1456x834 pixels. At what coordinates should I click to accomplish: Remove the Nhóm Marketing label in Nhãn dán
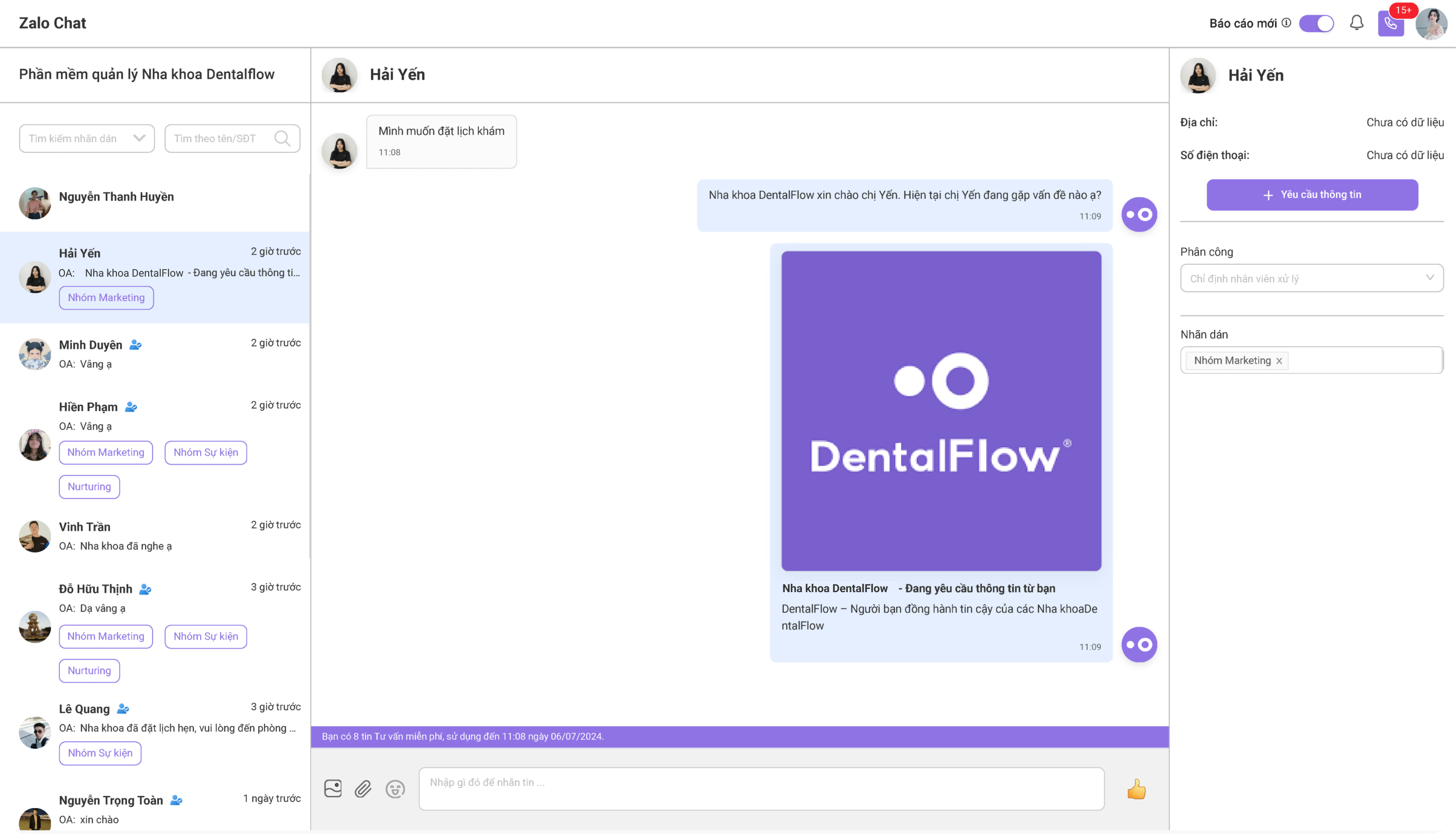[x=1279, y=361]
